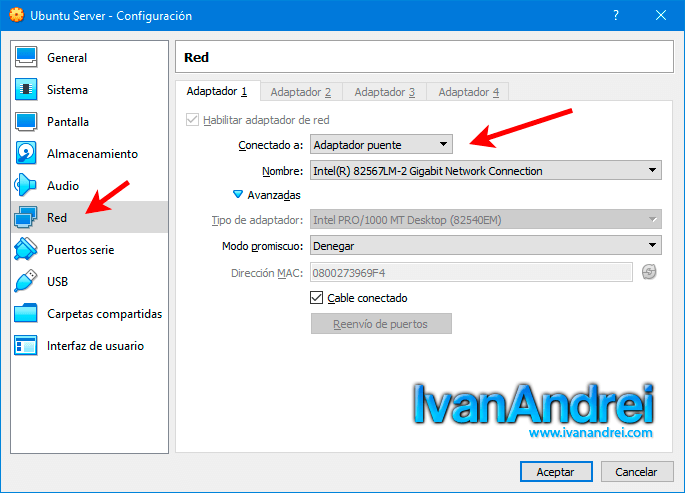Select the Pantalla label in sidebar
The image size is (685, 493).
tap(68, 121)
